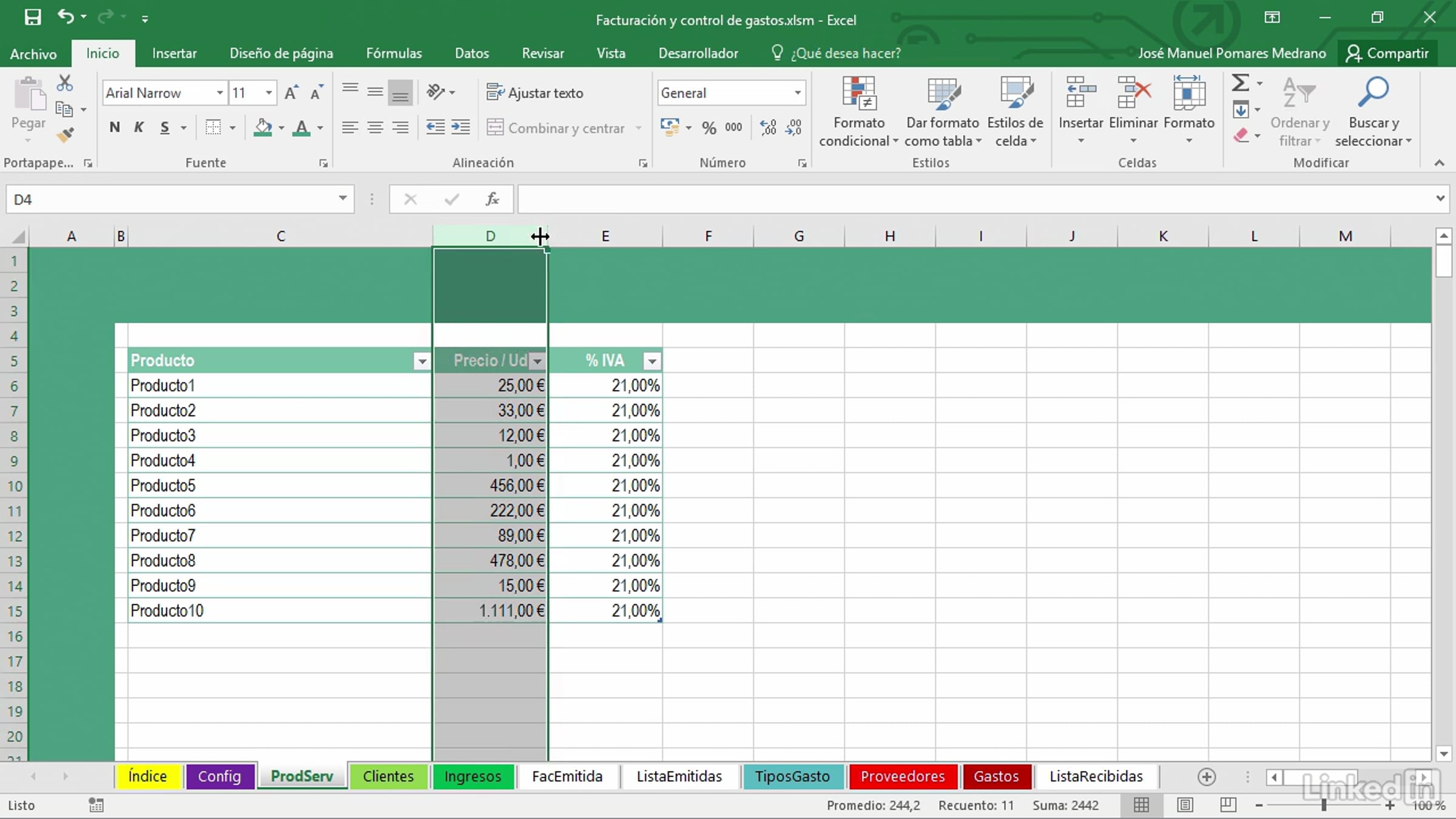Screen dimensions: 1456x819
Task: Open the number format dropdown
Action: point(798,93)
